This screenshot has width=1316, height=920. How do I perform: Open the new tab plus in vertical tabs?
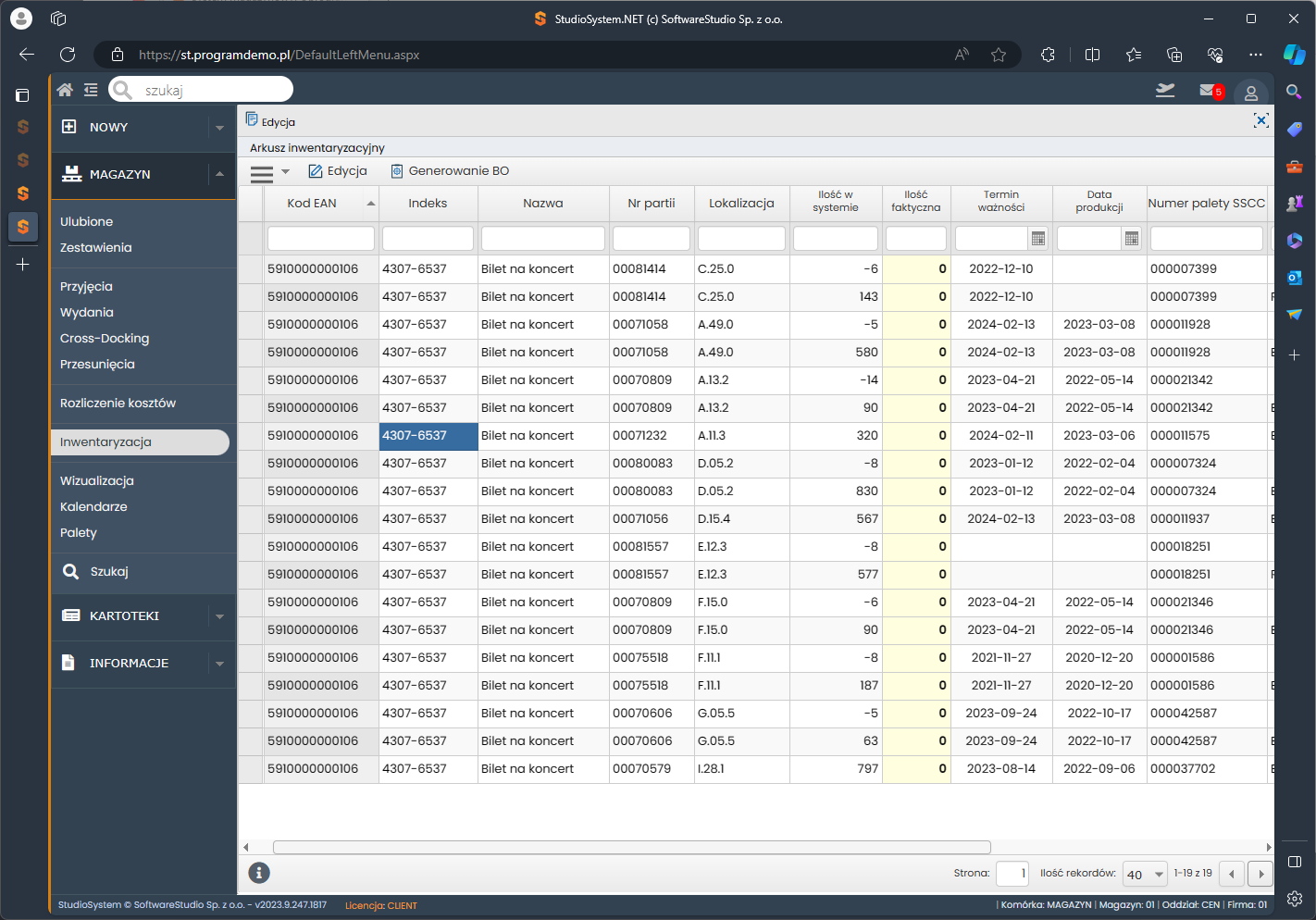pyautogui.click(x=23, y=265)
